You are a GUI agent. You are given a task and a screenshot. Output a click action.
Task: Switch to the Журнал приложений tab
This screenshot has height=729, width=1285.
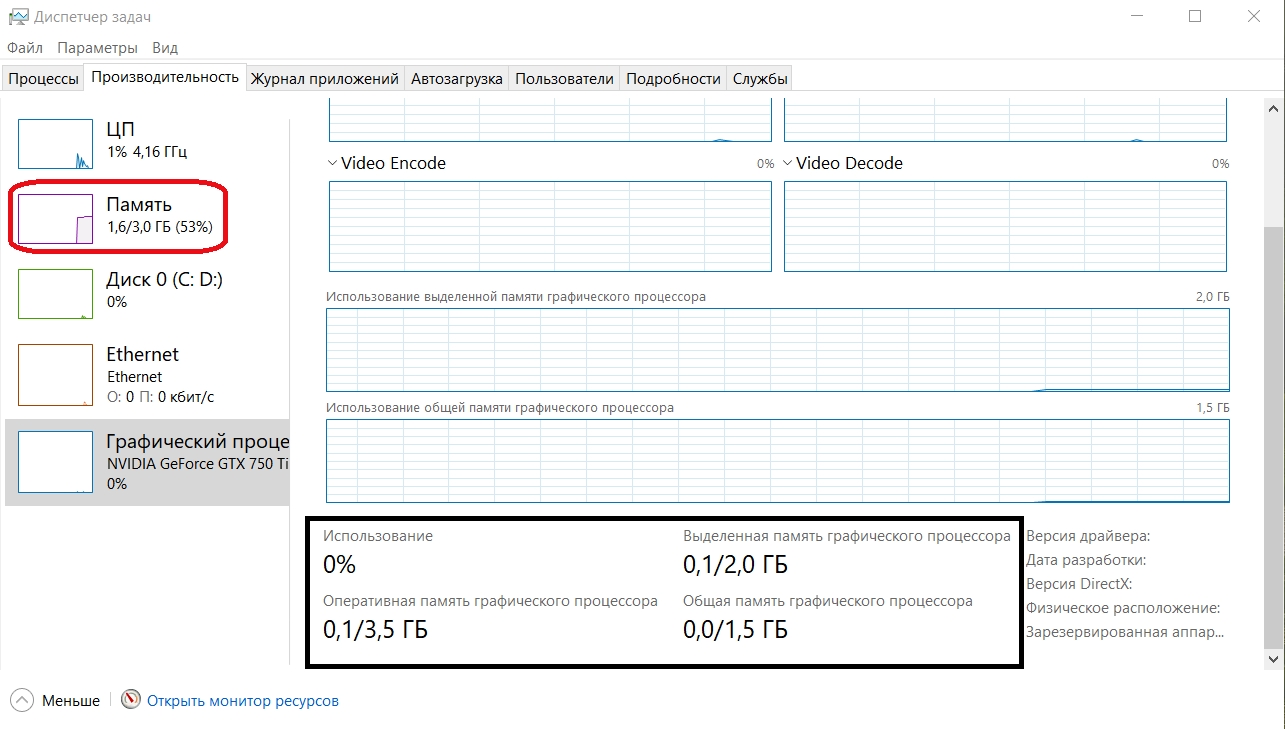point(325,79)
